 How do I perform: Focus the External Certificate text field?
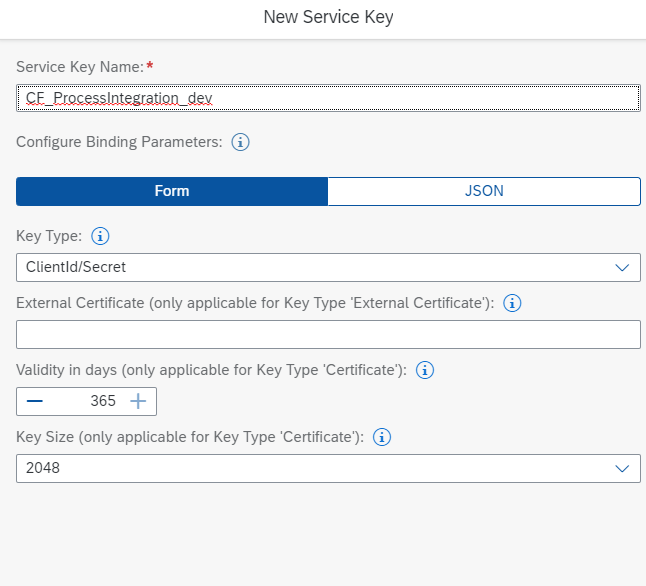click(328, 334)
